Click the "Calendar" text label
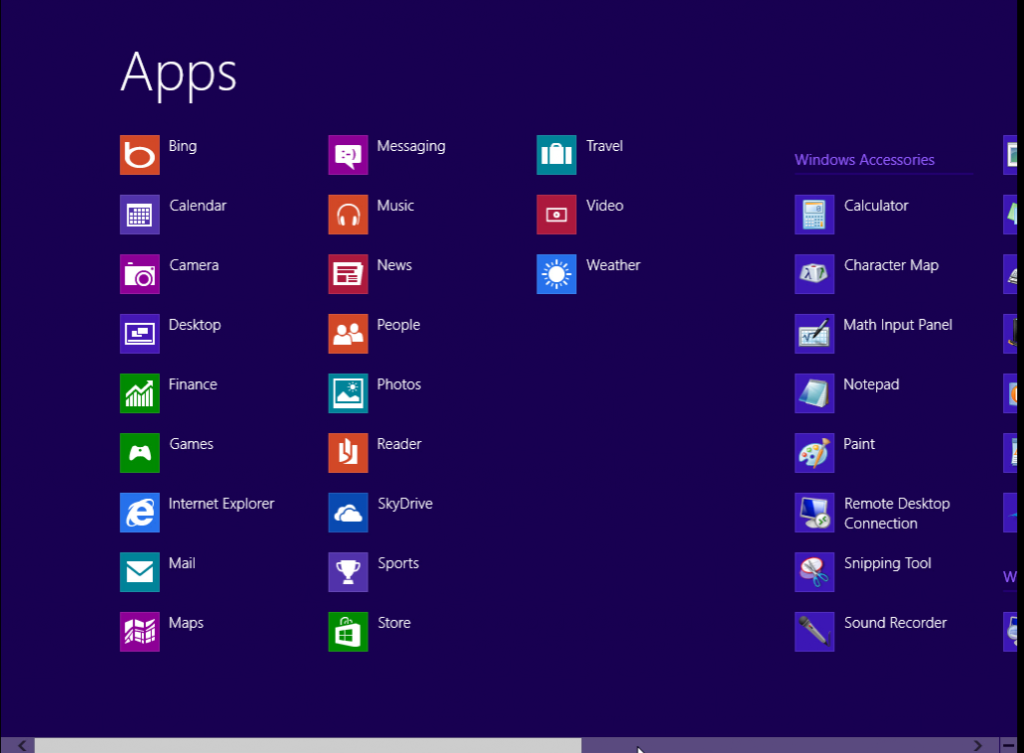 coord(198,206)
